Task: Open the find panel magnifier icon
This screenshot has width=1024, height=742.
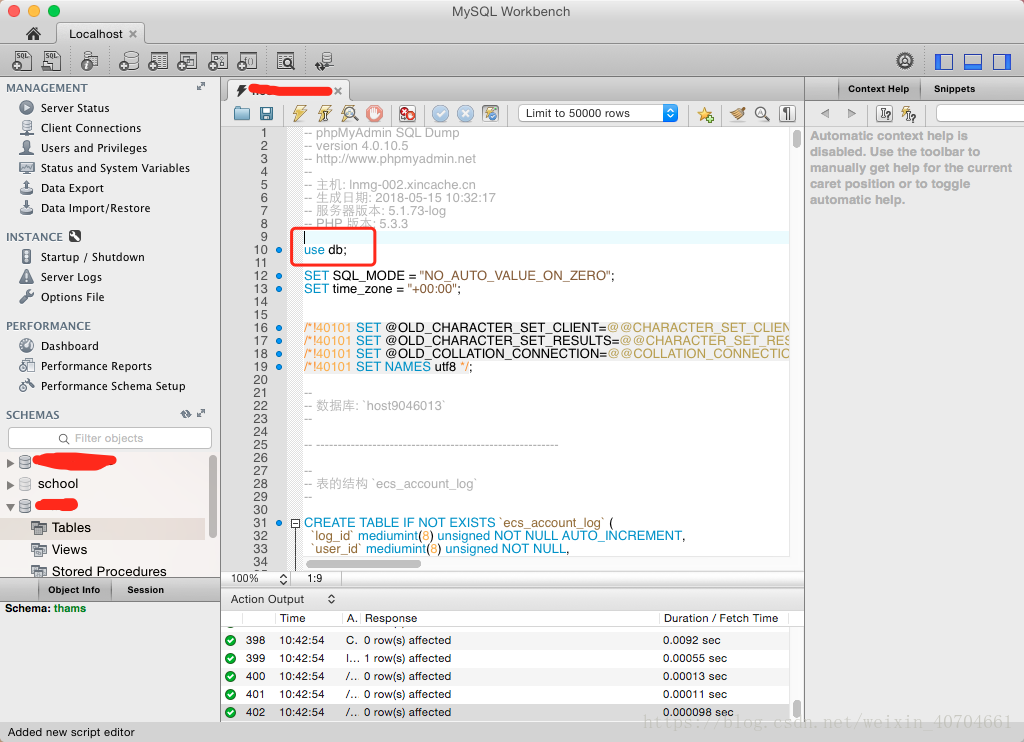Action: click(x=762, y=114)
